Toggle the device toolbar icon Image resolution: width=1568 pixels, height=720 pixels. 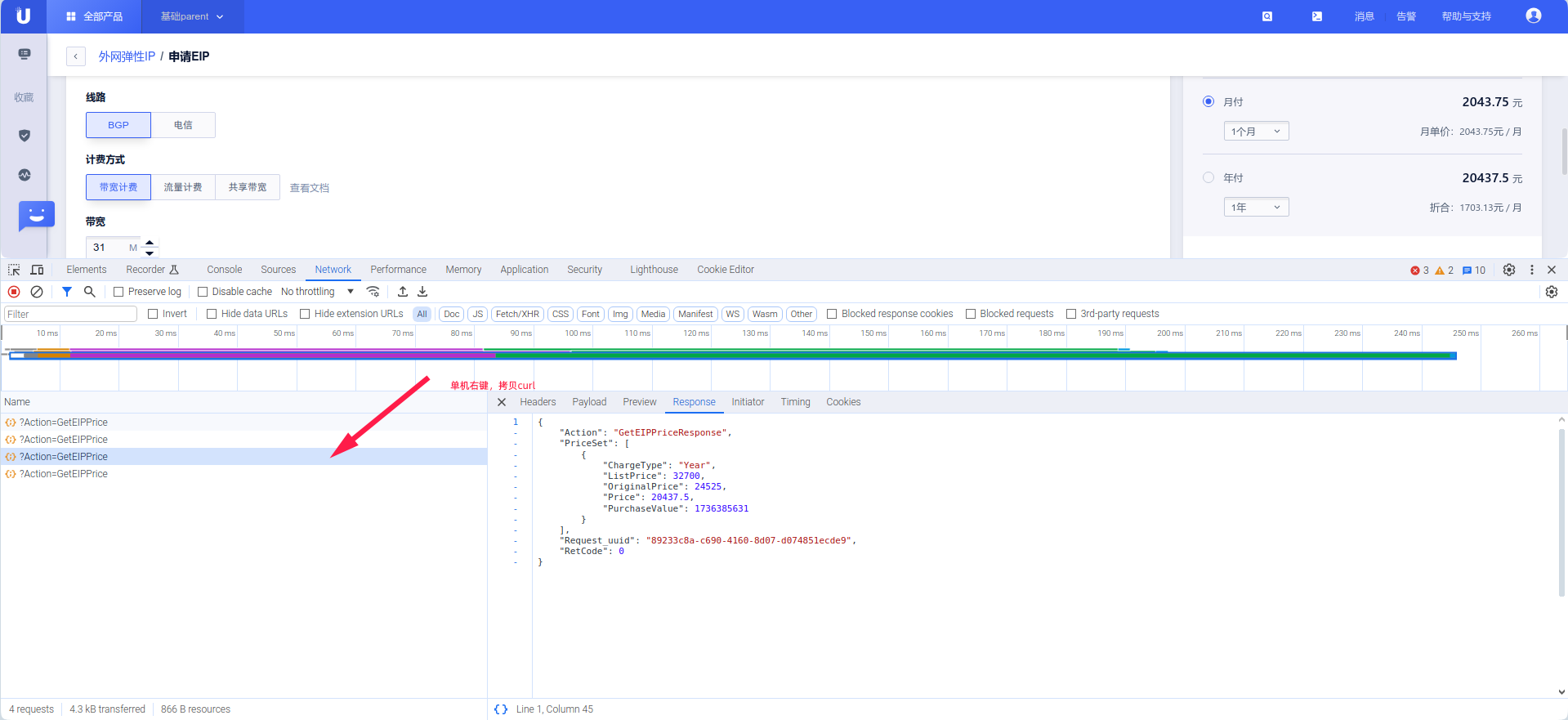click(37, 270)
